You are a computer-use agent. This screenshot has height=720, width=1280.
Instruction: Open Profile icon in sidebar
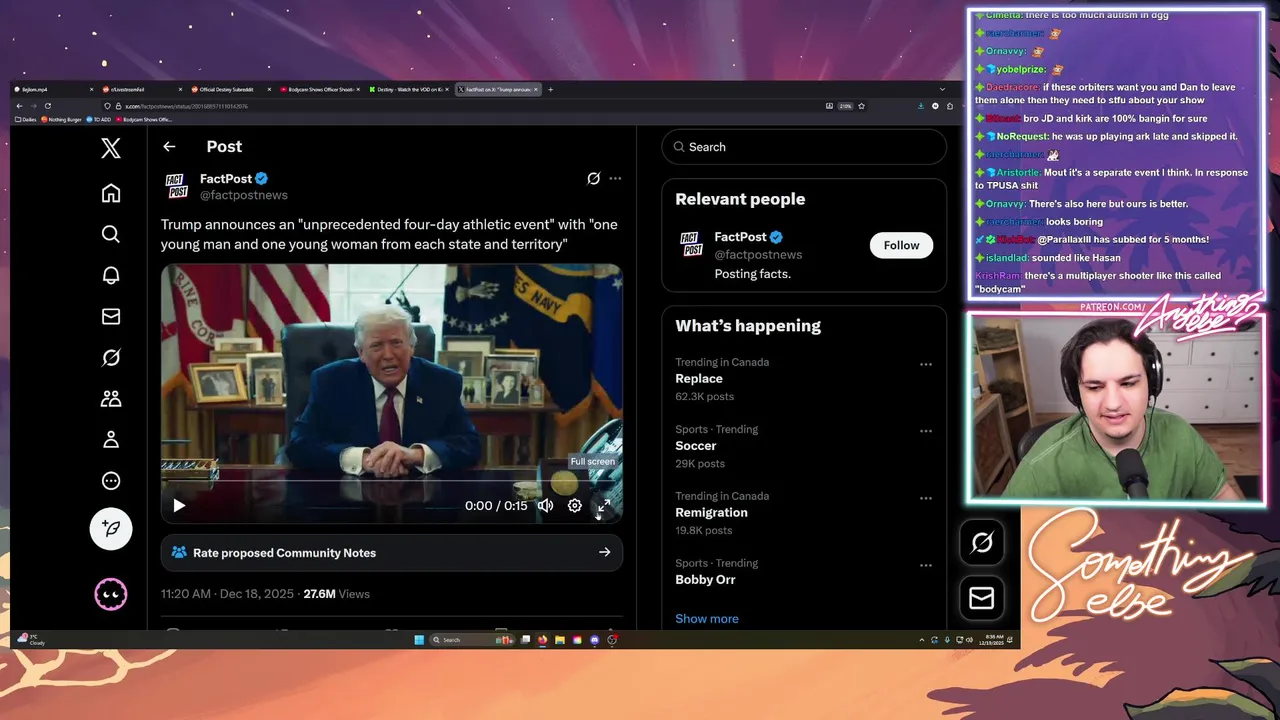tap(111, 439)
